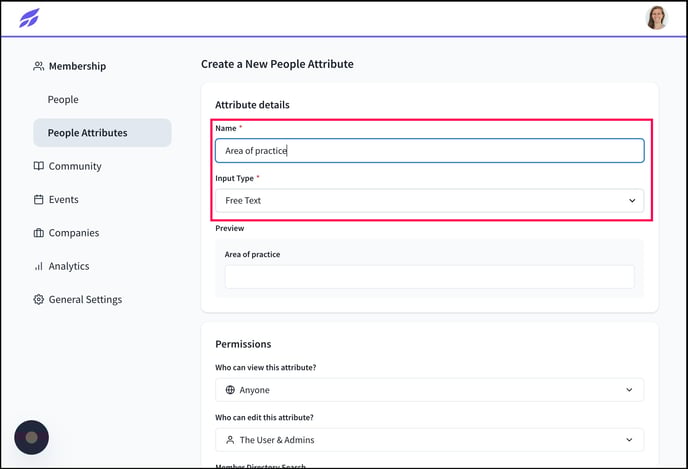
Task: Click the preview Area of practice field
Action: [x=430, y=277]
